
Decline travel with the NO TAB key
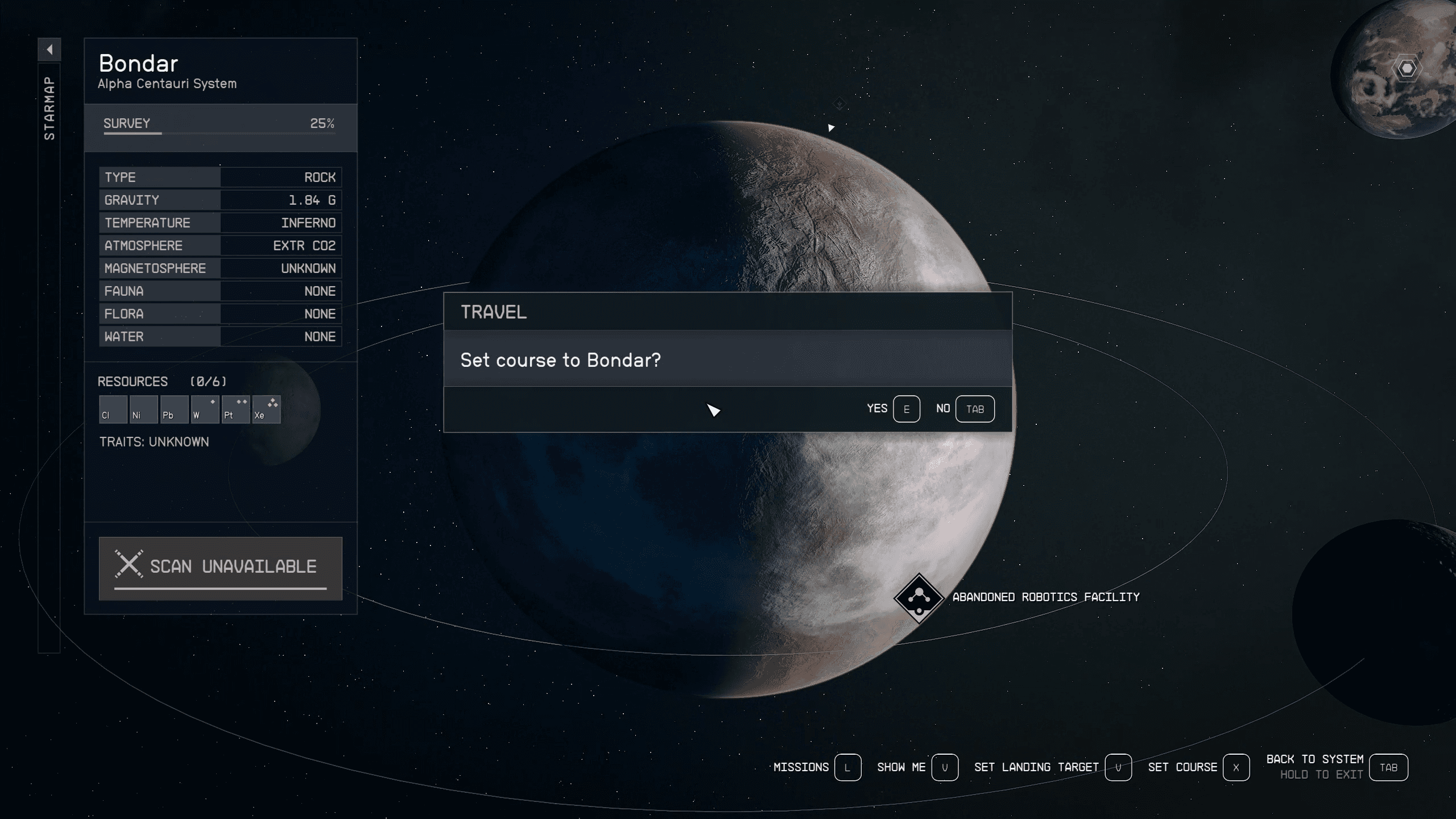tap(975, 409)
